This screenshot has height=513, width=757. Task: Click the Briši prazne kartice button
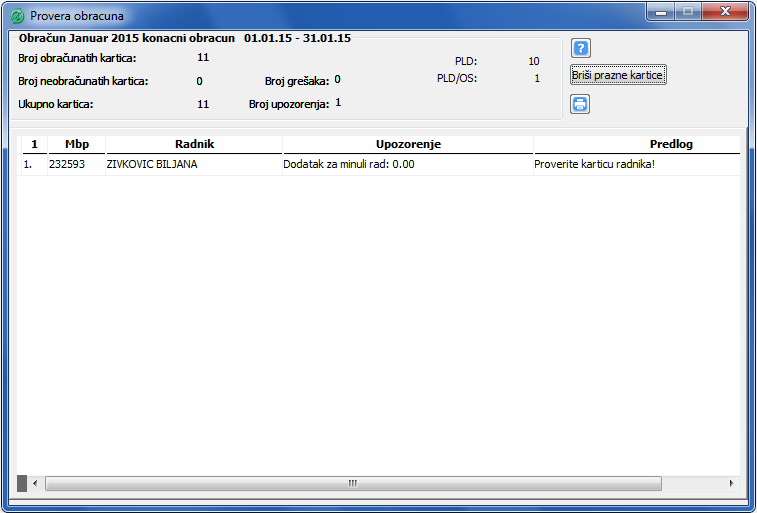[618, 75]
